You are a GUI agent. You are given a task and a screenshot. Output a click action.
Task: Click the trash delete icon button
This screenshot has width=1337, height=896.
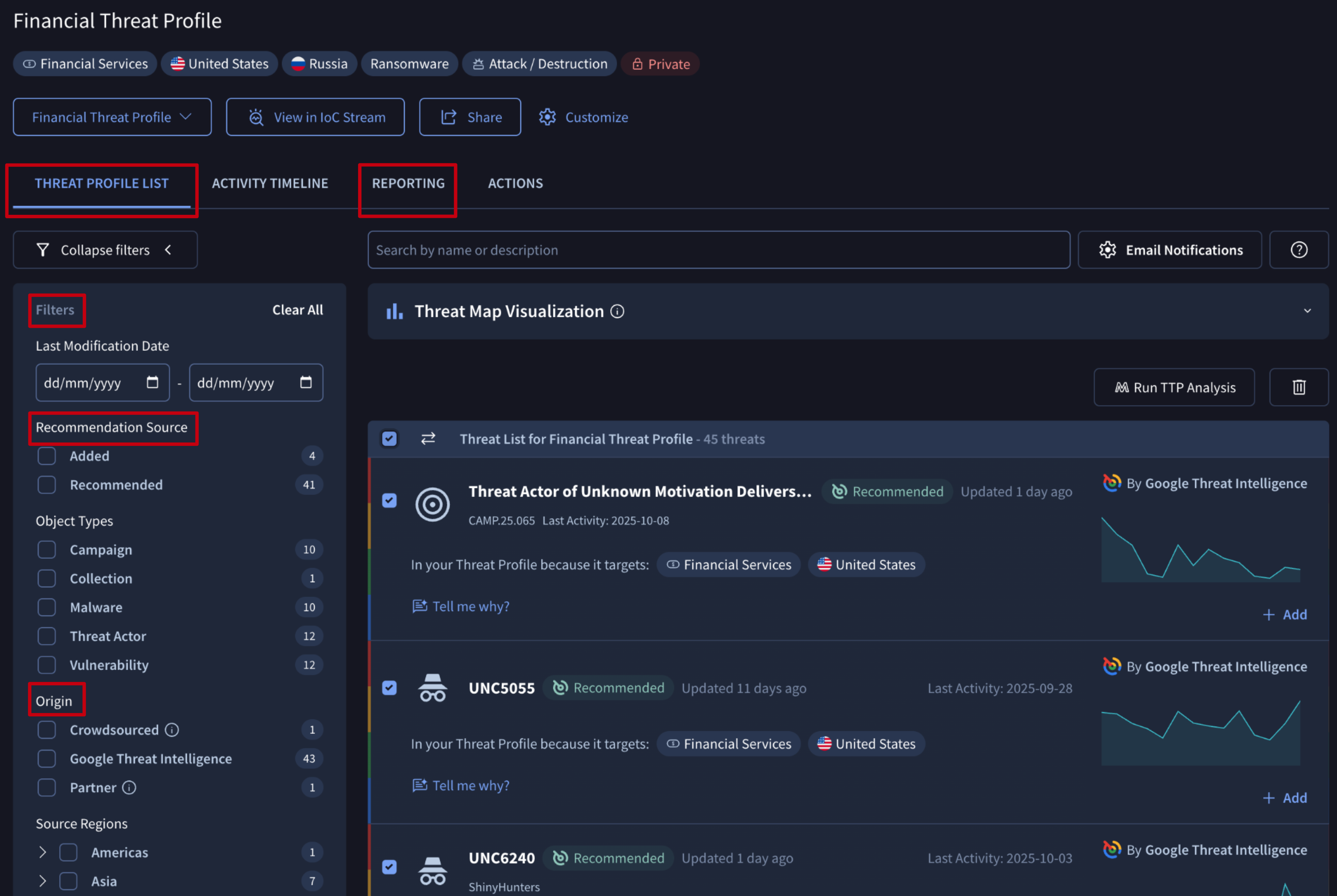(1298, 387)
